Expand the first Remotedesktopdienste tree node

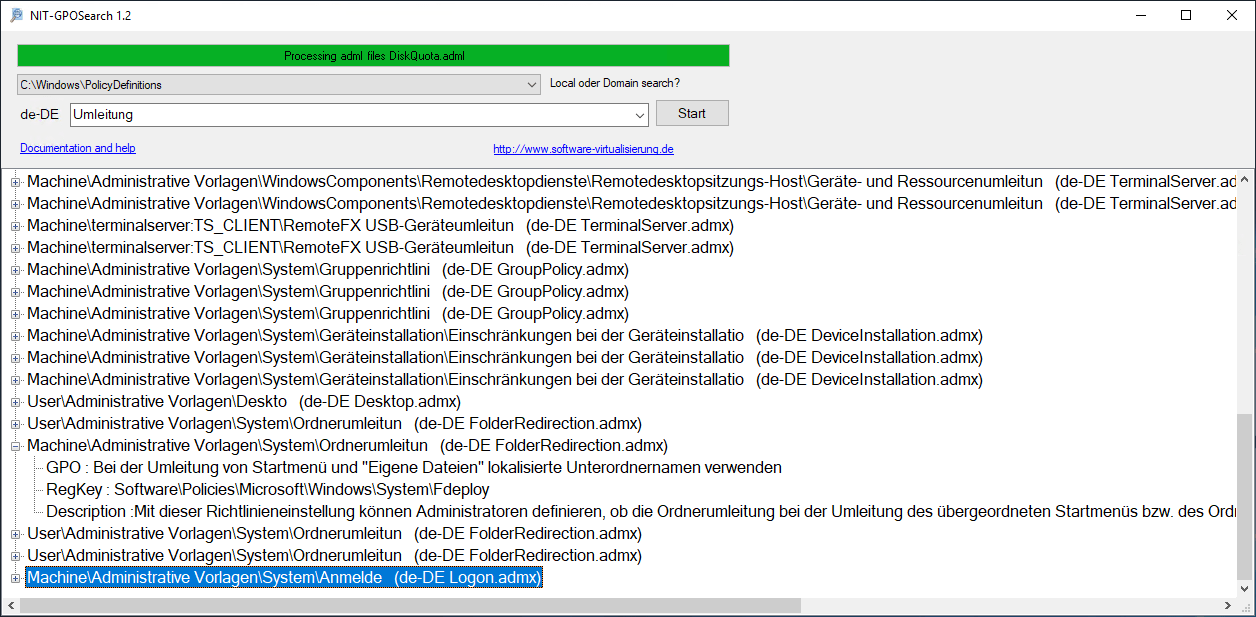15,182
